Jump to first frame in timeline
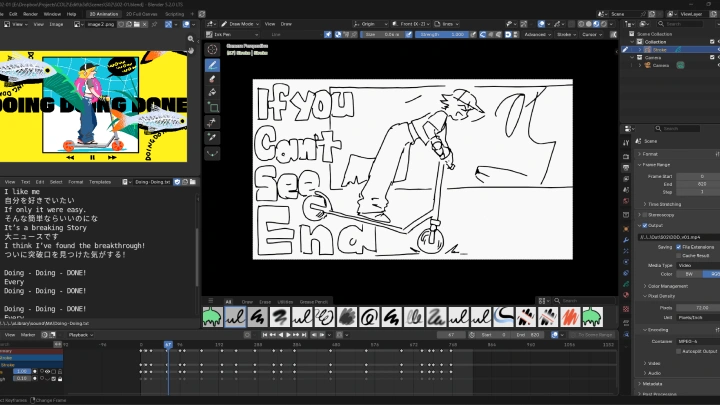Image resolution: width=720 pixels, height=405 pixels. tap(264, 335)
